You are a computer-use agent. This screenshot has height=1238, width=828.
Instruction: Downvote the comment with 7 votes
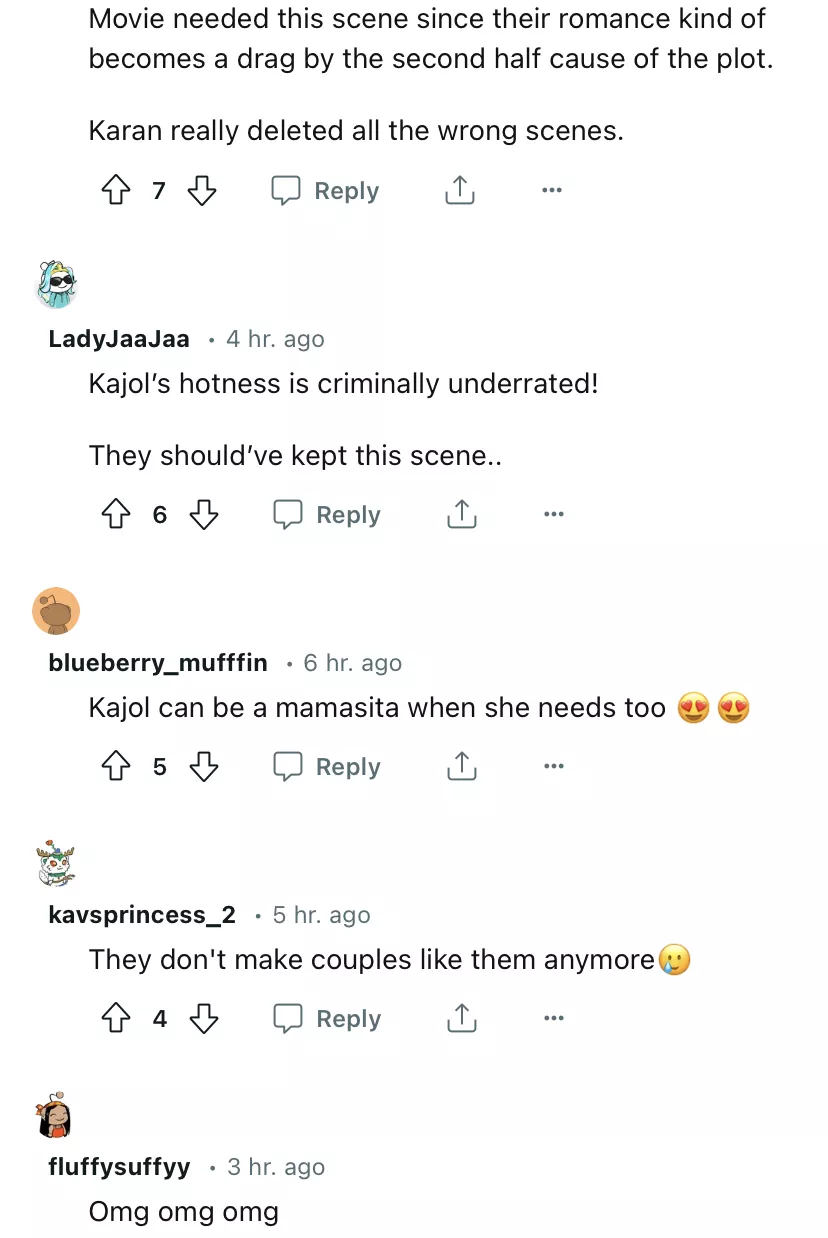coord(203,190)
